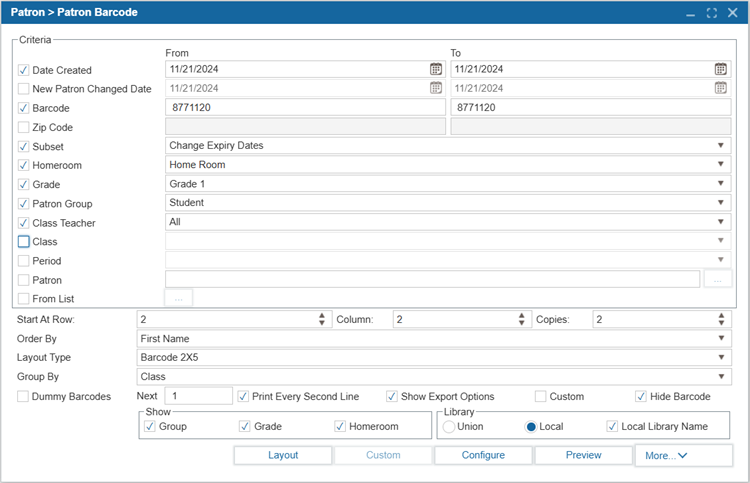Open calendar for New Patron Changed Date From
The width and height of the screenshot is (750, 483).
point(436,88)
